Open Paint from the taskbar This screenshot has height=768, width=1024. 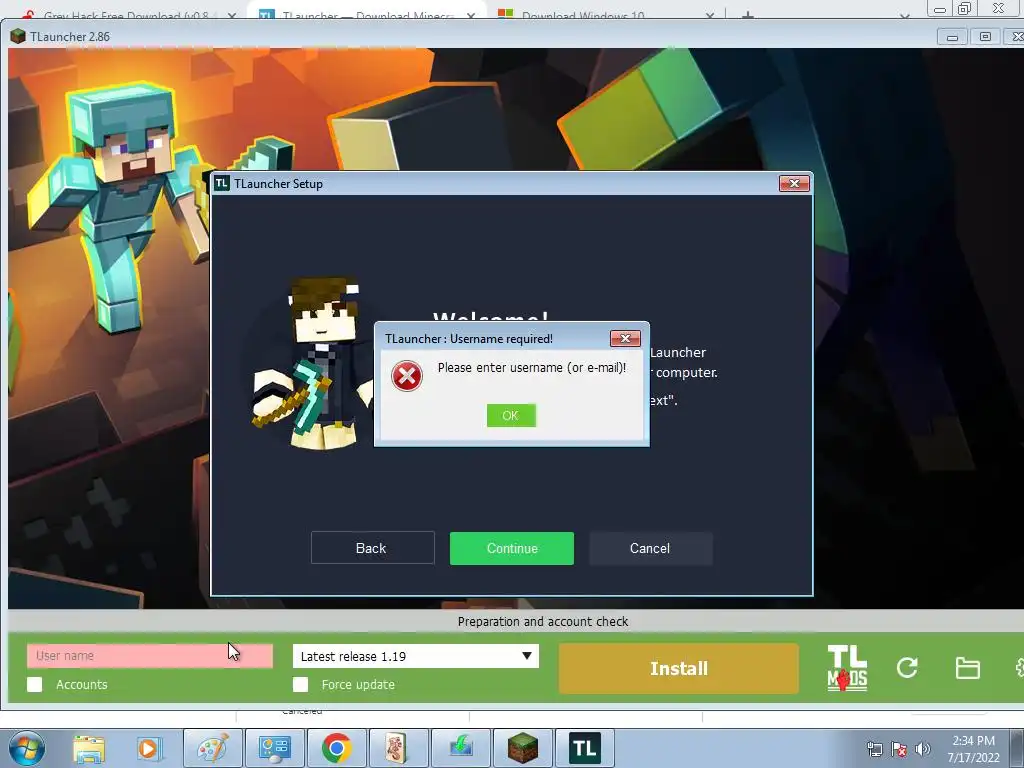click(x=212, y=748)
